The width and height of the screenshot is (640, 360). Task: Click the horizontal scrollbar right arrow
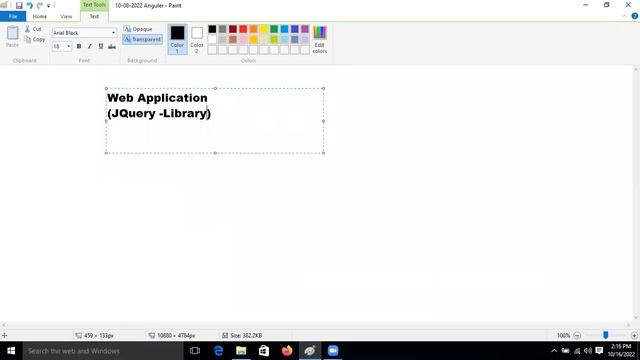pos(629,325)
